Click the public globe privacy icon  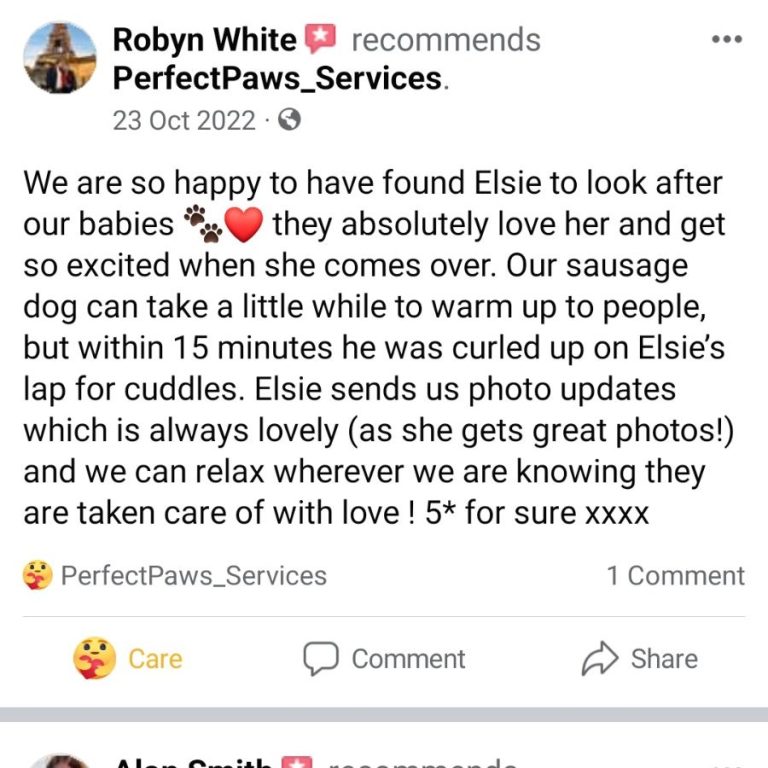(x=289, y=120)
